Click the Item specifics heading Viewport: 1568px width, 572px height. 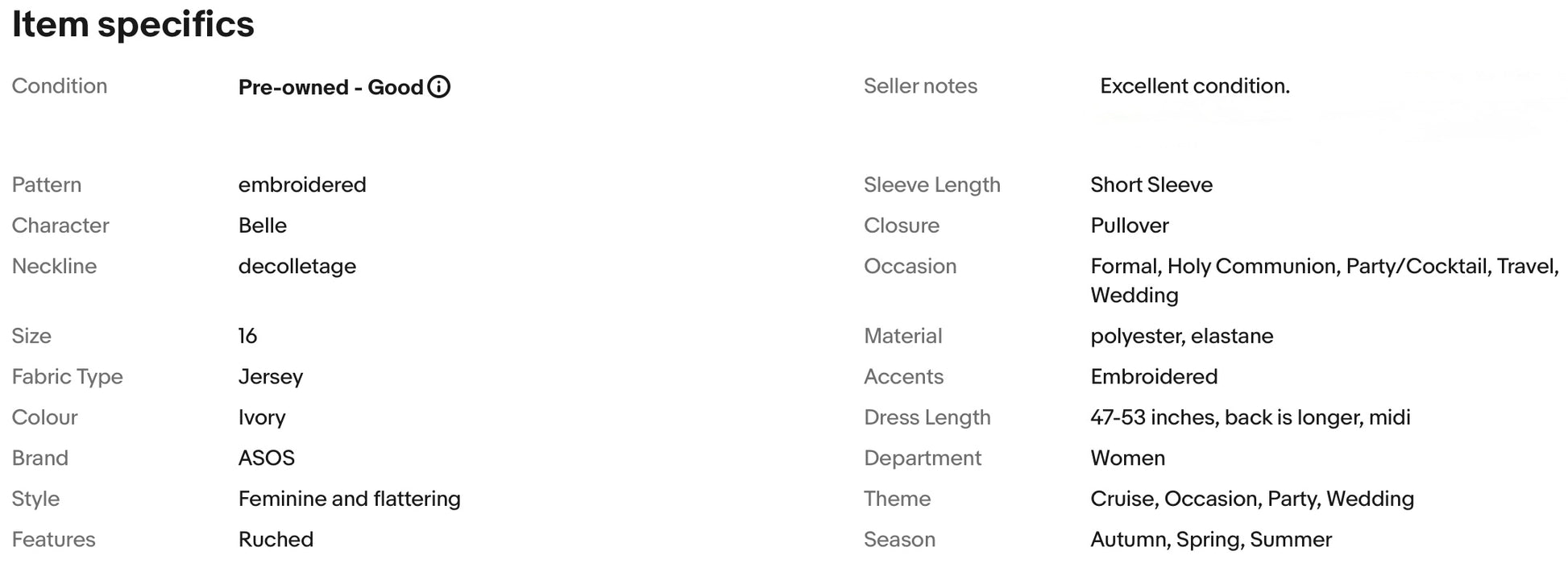133,24
